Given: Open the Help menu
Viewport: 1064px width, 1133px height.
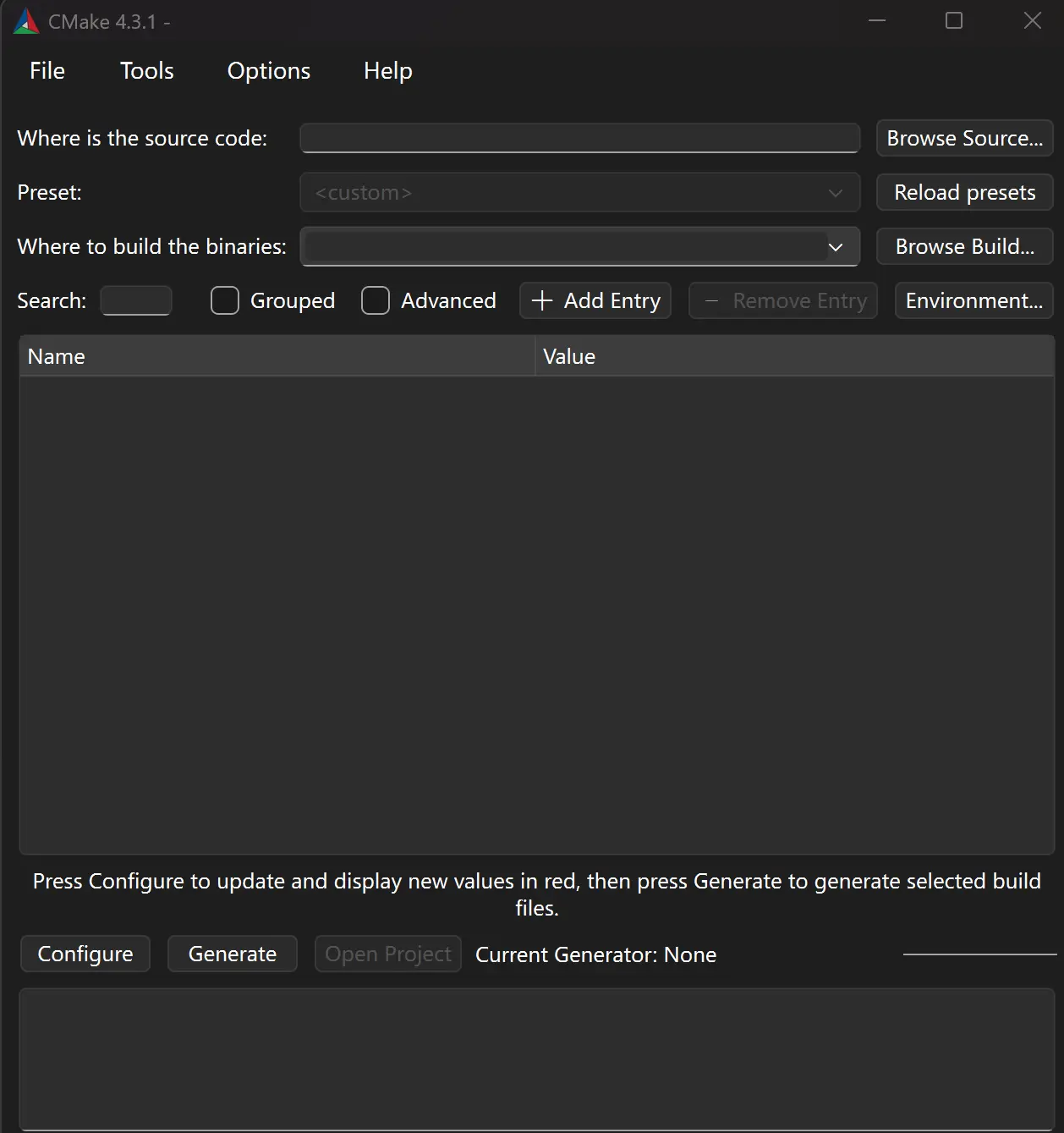Looking at the screenshot, I should (388, 71).
